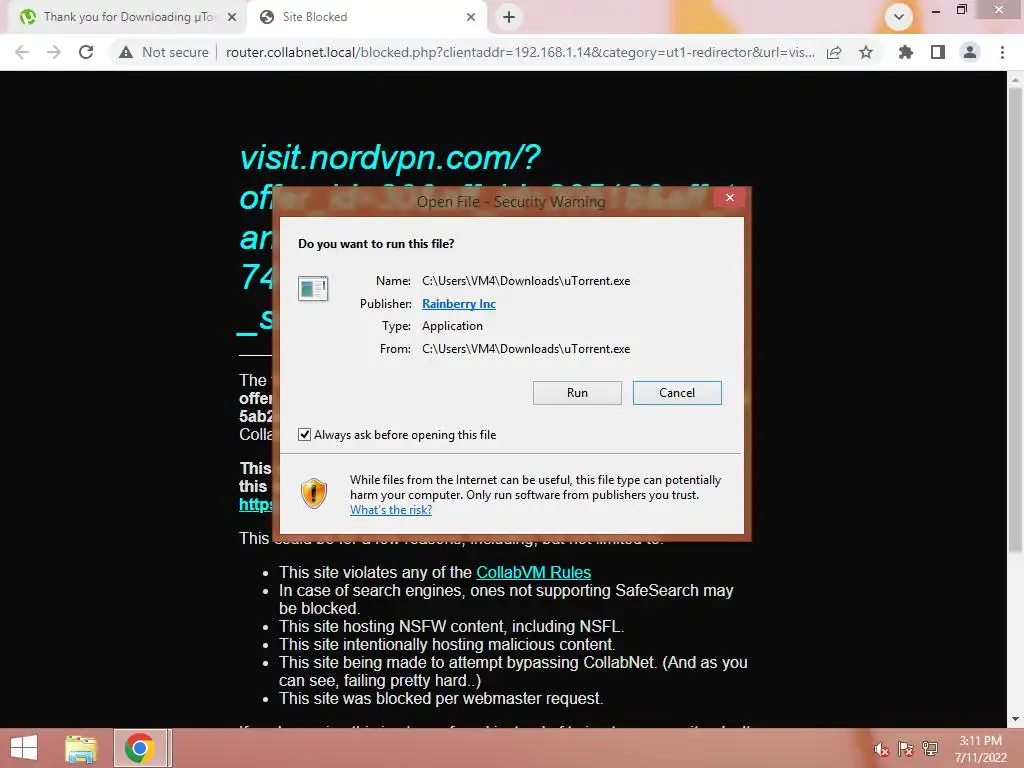Click the network tray icon
Screen dimensions: 1024x768
929,749
